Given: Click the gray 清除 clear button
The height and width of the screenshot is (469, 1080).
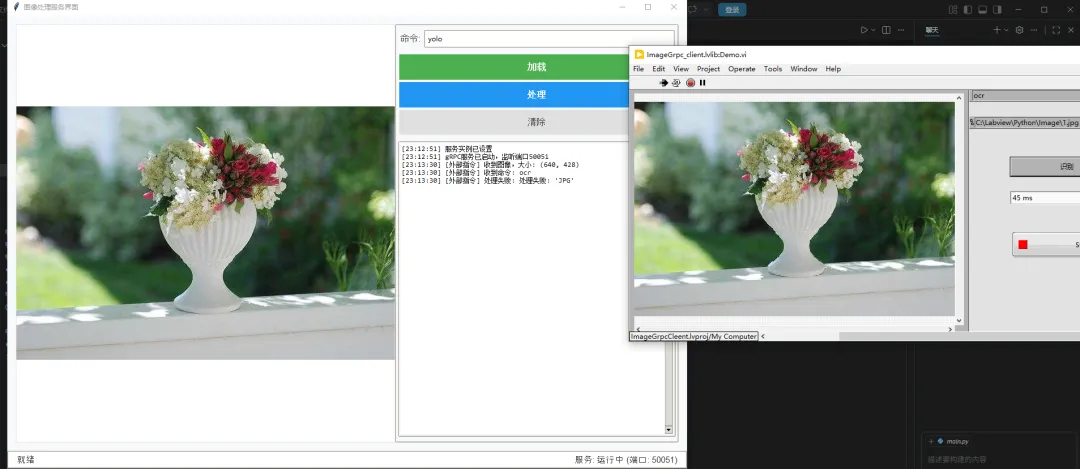Looking at the screenshot, I should click(x=514, y=122).
